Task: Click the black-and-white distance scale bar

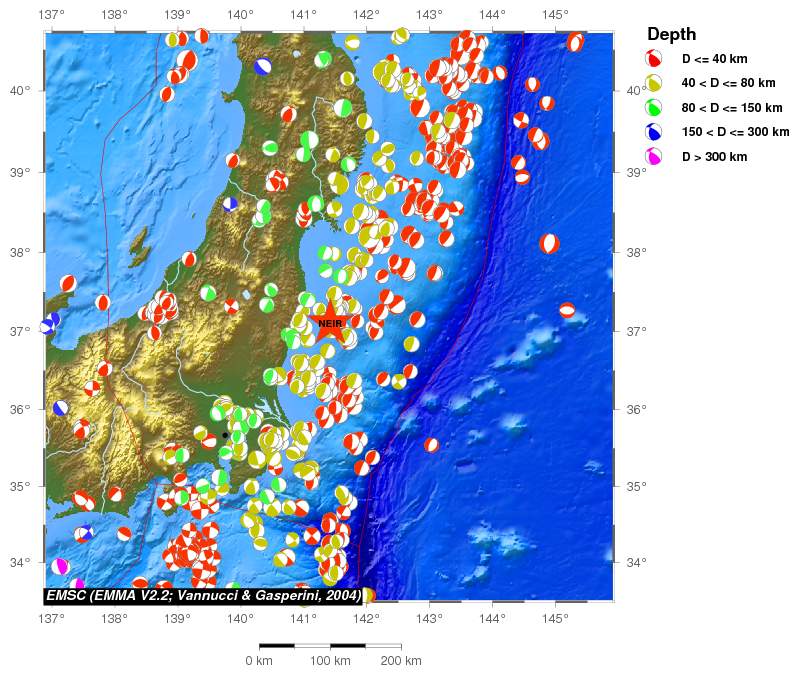Action: [x=330, y=646]
